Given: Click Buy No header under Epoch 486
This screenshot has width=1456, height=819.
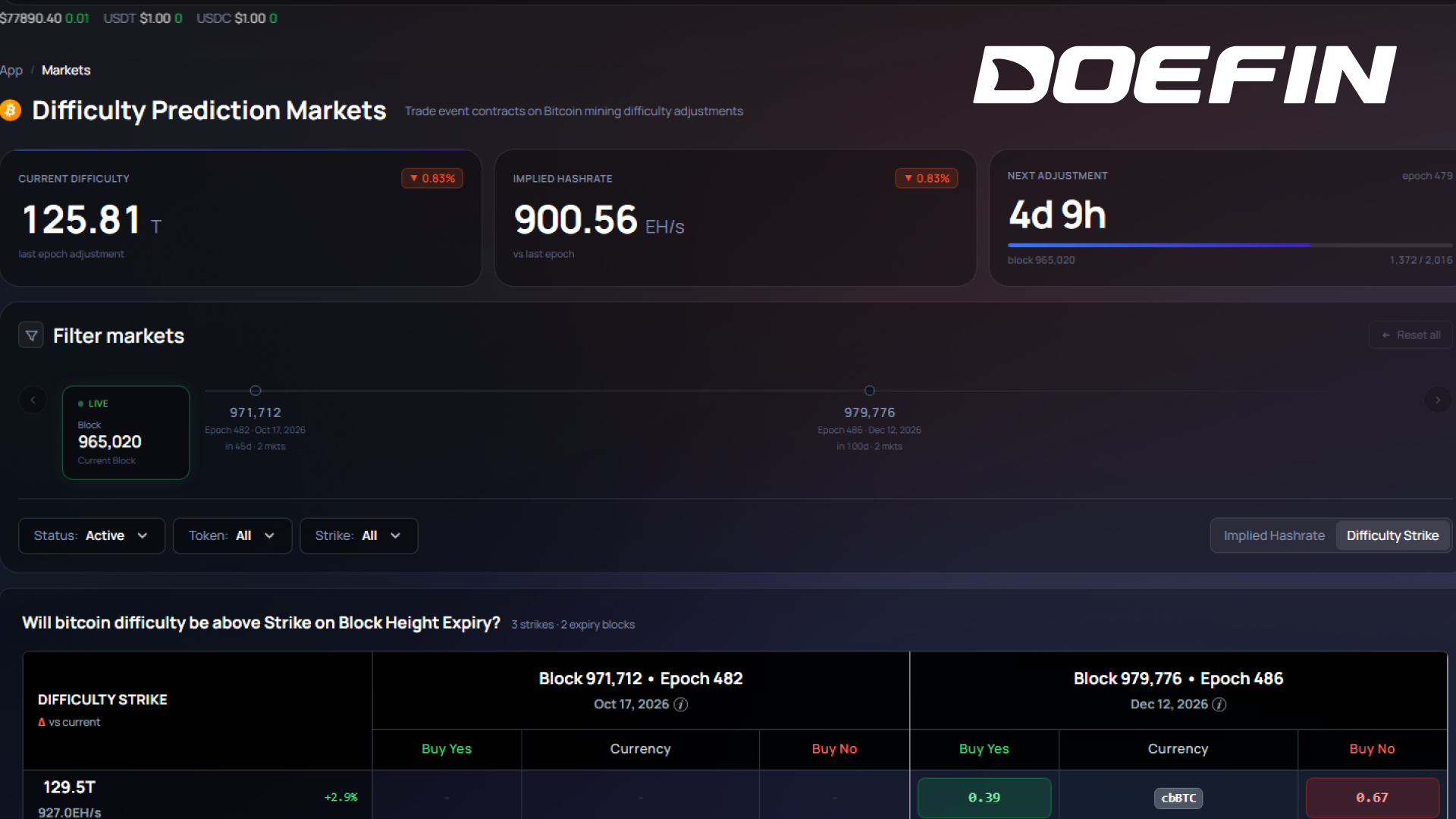Looking at the screenshot, I should click(1372, 749).
